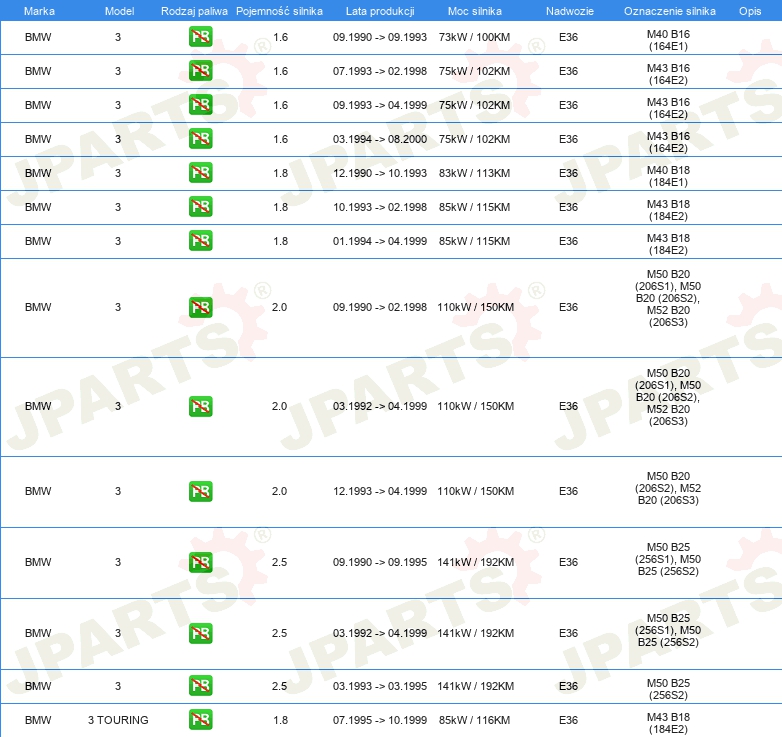Select the 03.1993 -> 03.1995 production dates
Image resolution: width=782 pixels, height=737 pixels.
(x=380, y=686)
